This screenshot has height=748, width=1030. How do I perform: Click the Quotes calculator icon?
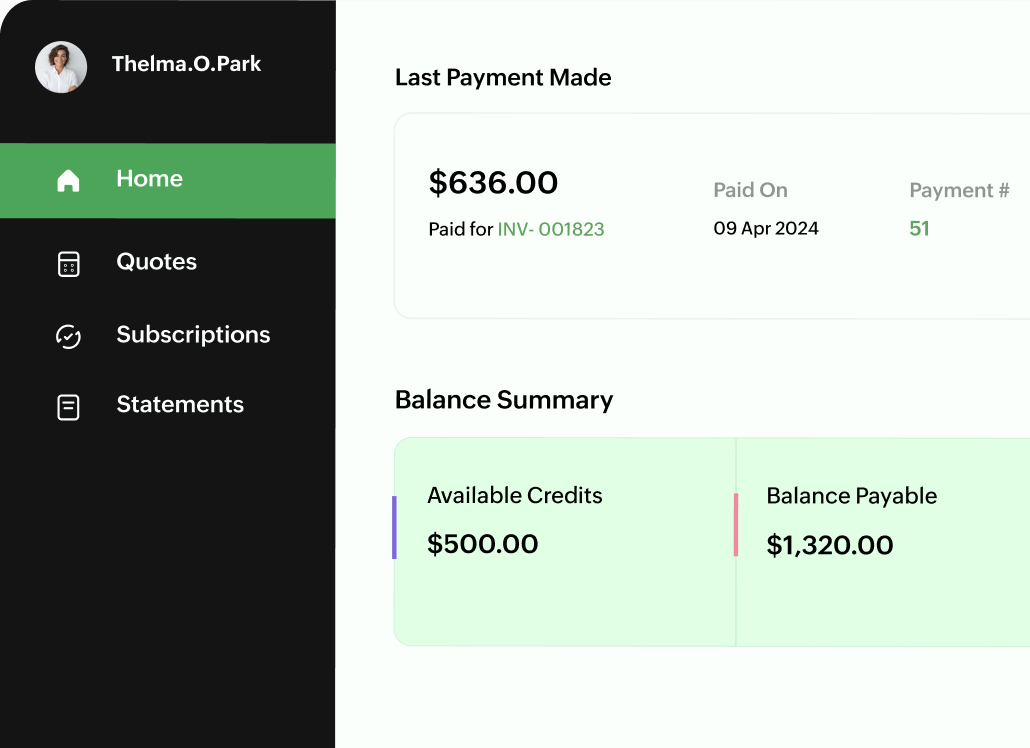click(x=68, y=263)
